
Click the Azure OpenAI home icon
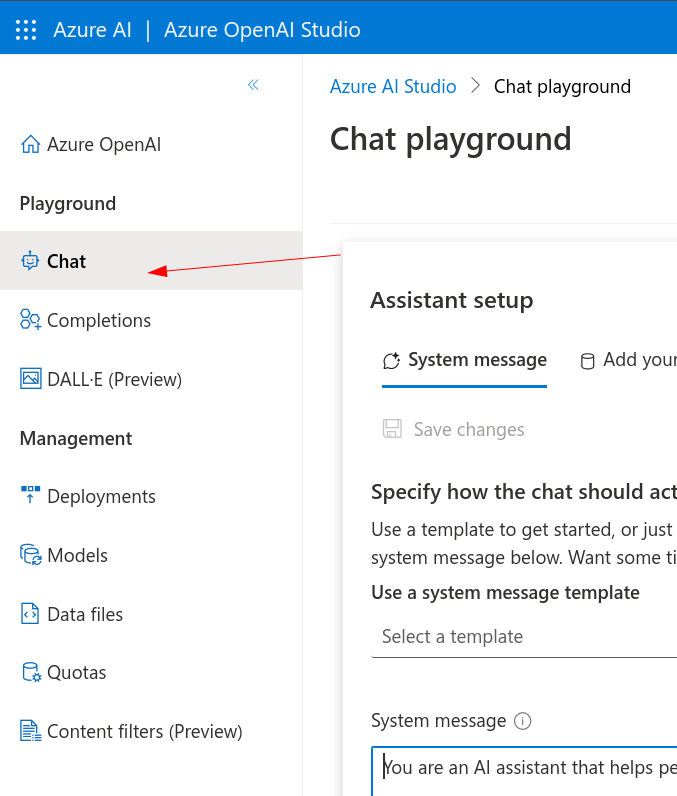[30, 144]
